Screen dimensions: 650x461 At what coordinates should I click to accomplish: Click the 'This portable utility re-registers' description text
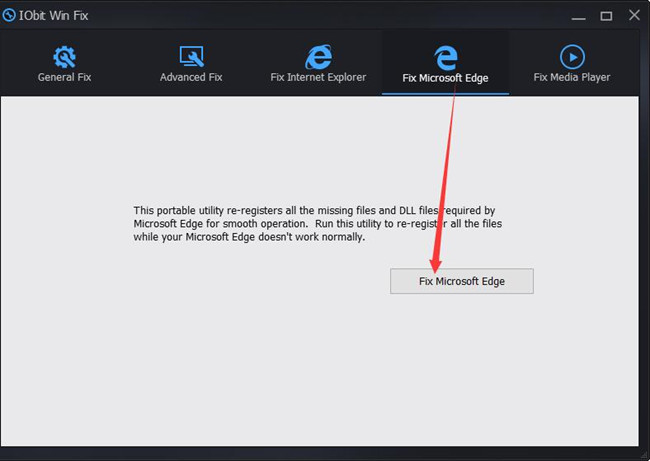(318, 224)
